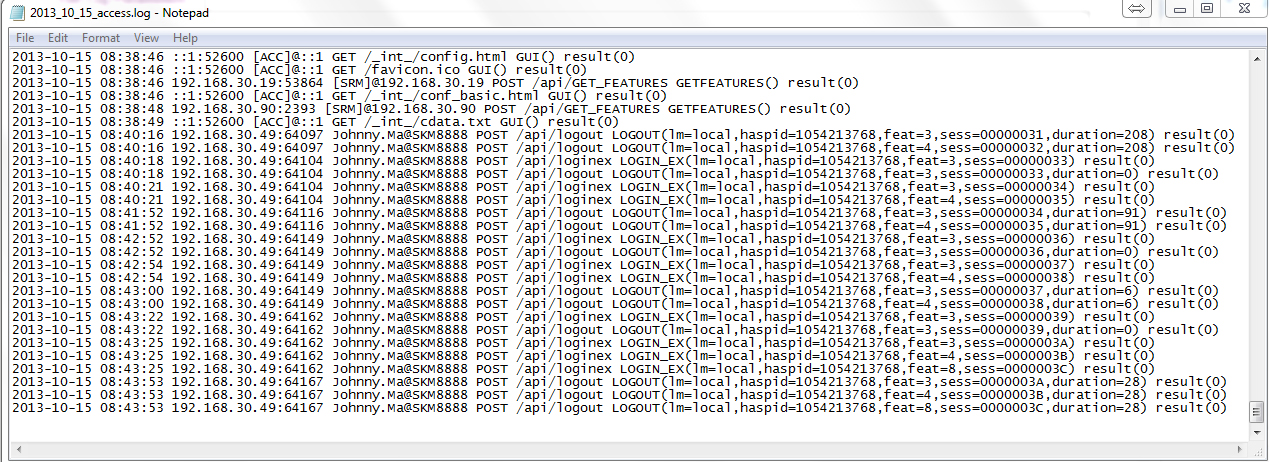
Task: Open the Edit menu
Action: coord(58,38)
